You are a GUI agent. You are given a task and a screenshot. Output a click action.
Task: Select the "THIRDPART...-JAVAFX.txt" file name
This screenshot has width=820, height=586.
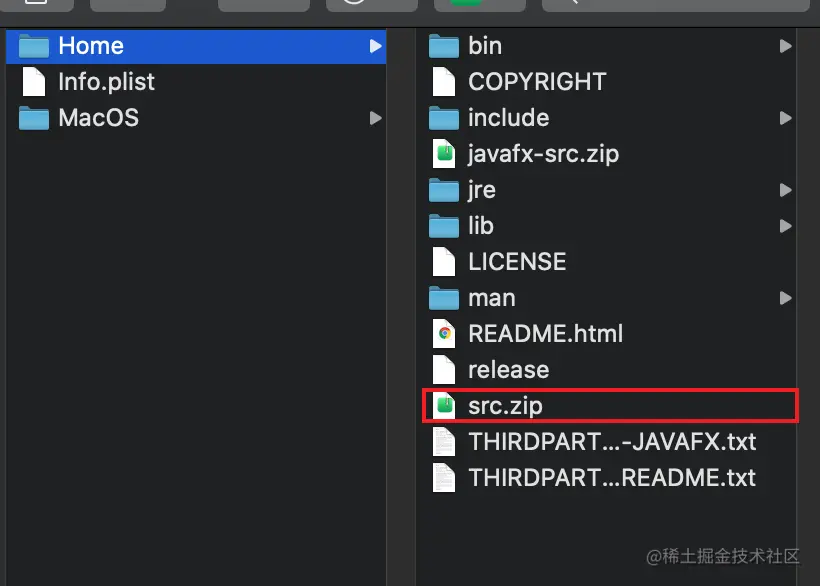pyautogui.click(x=612, y=442)
